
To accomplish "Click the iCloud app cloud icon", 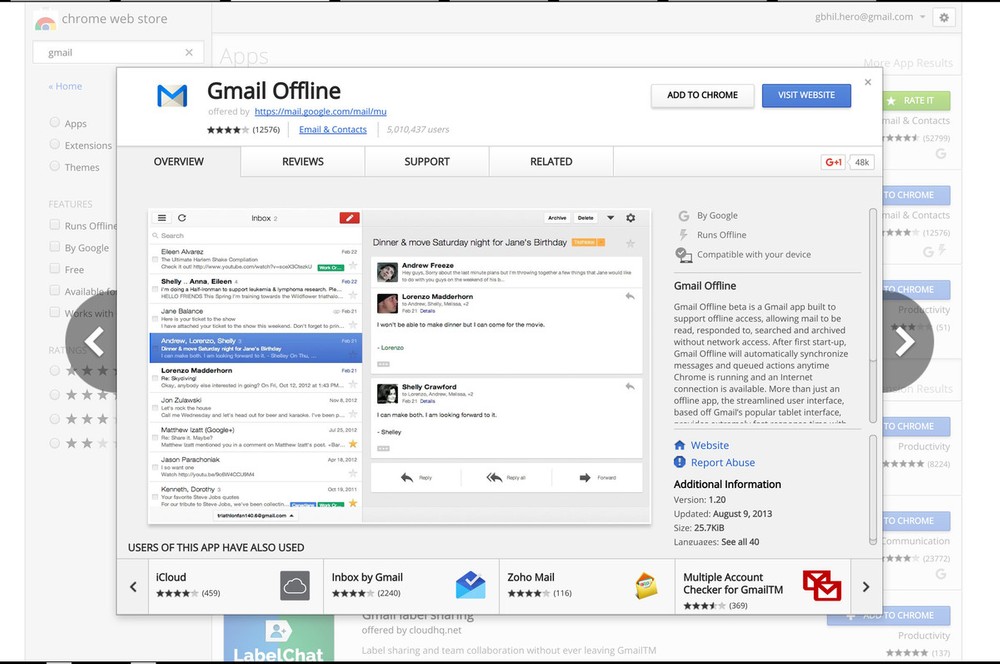I will click(295, 585).
